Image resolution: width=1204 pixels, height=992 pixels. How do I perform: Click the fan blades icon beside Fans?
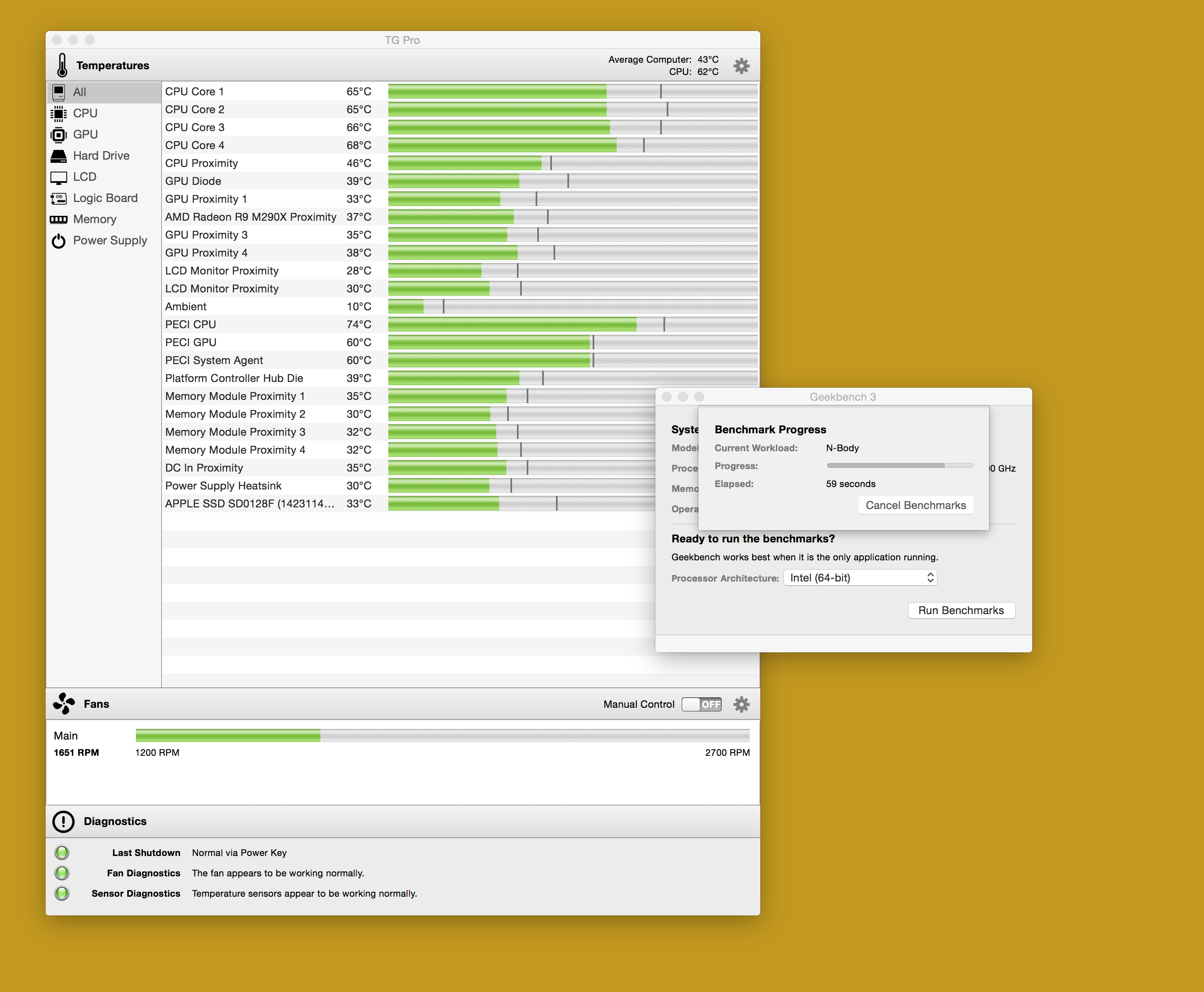click(64, 703)
